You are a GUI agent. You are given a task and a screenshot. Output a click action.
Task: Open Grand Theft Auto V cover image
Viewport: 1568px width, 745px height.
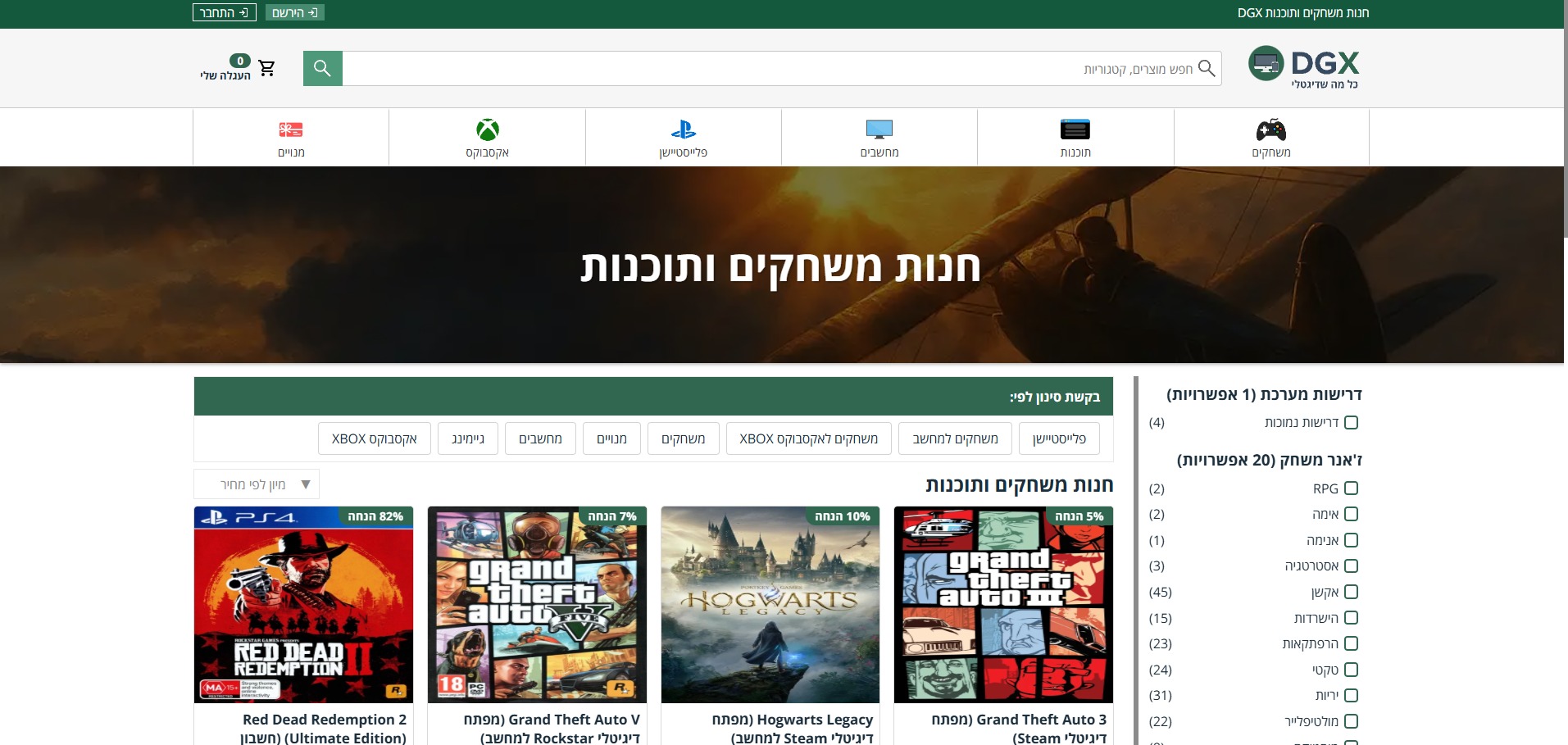[x=537, y=605]
